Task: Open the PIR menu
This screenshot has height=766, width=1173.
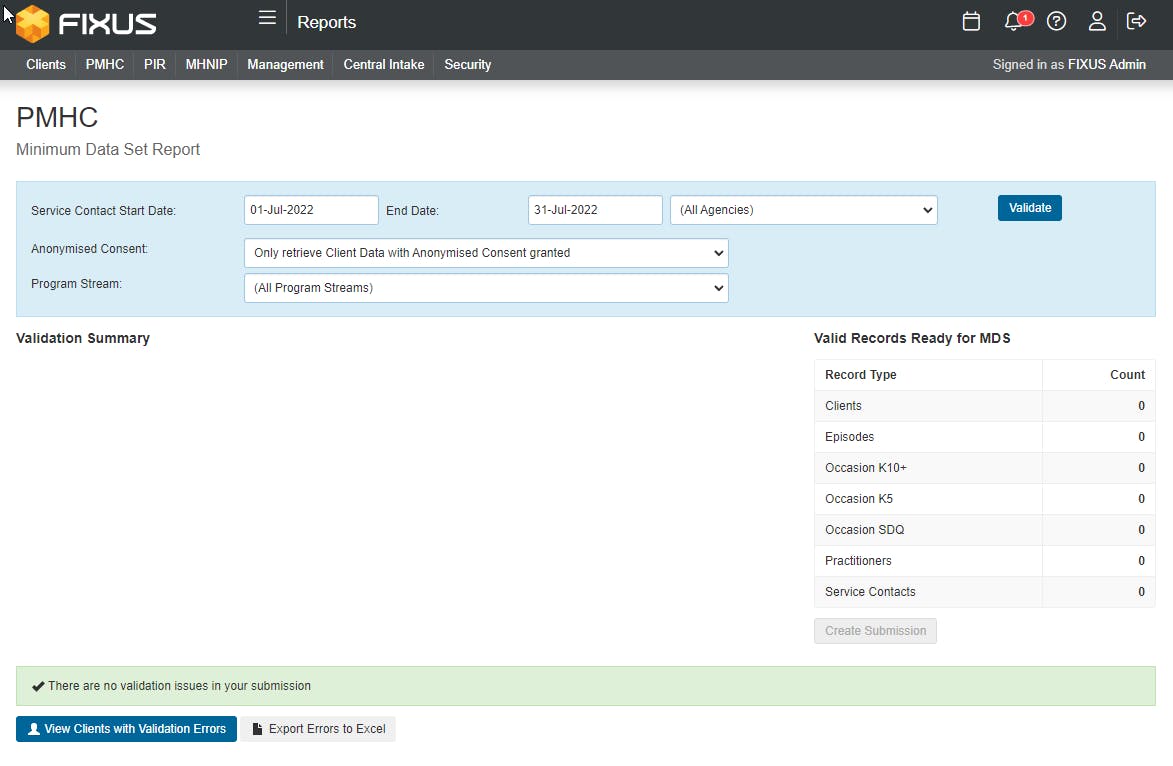Action: click(x=155, y=64)
